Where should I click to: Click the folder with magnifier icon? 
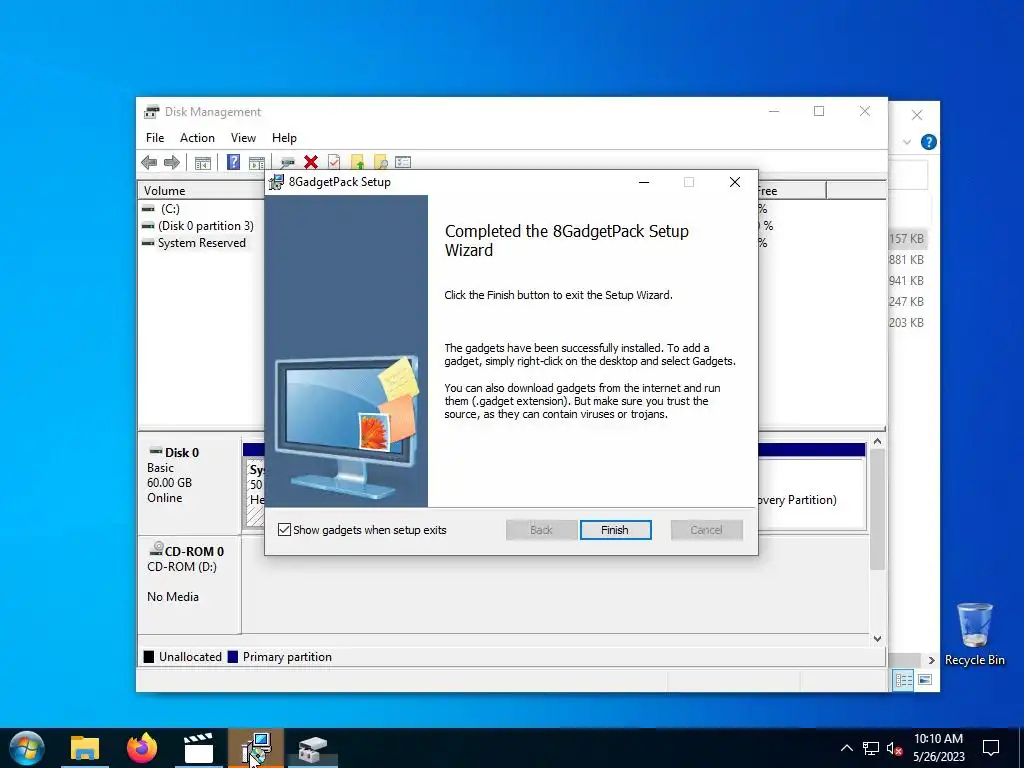click(380, 163)
